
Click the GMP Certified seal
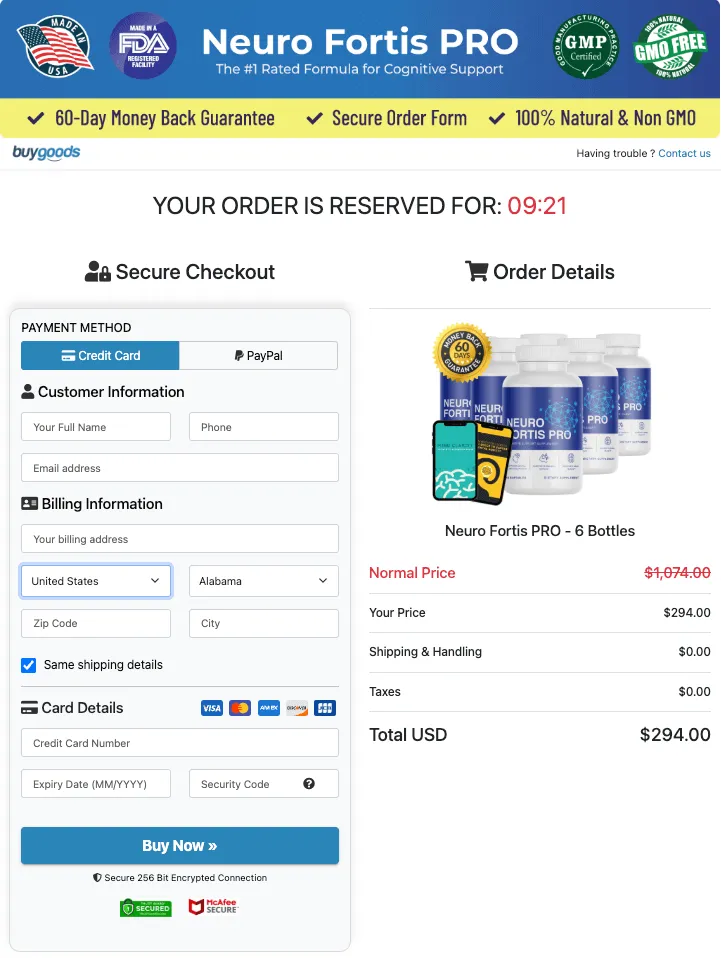[x=584, y=48]
